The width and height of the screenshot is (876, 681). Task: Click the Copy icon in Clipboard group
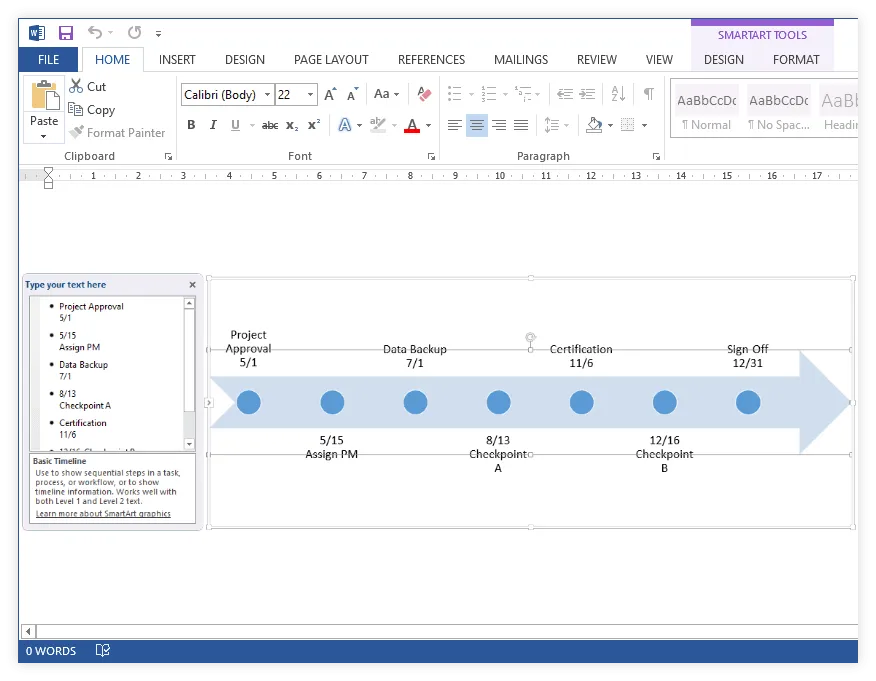tap(77, 110)
